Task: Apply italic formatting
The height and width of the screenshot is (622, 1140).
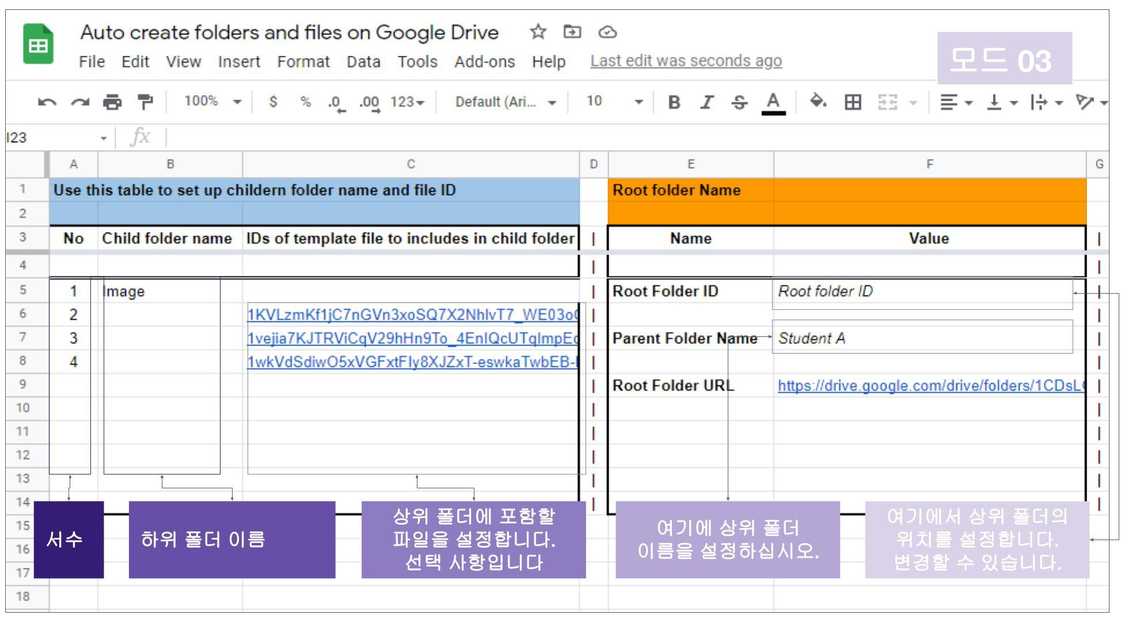Action: tap(707, 102)
